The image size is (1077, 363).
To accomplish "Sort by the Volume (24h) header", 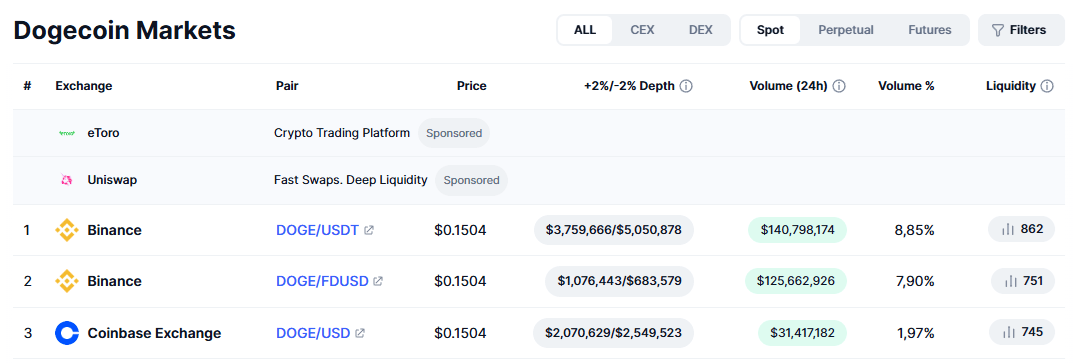I will 789,86.
